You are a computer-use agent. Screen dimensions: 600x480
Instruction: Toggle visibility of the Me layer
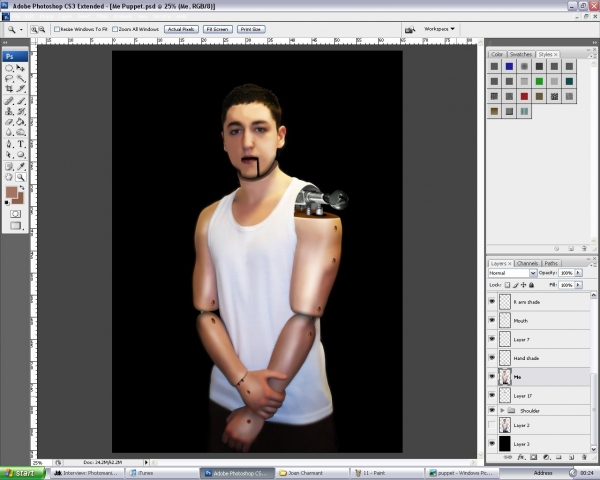(492, 377)
